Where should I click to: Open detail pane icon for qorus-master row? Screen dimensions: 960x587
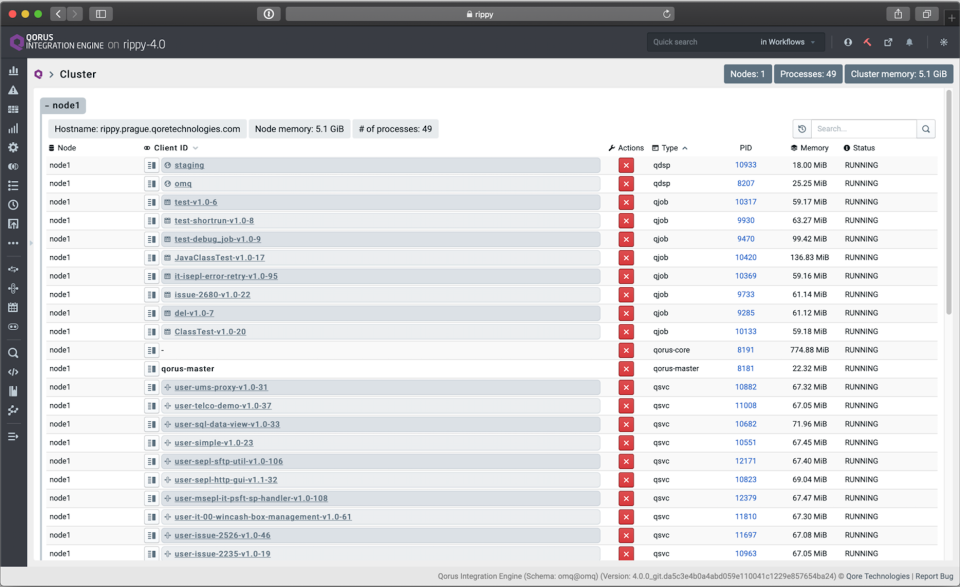coord(151,368)
